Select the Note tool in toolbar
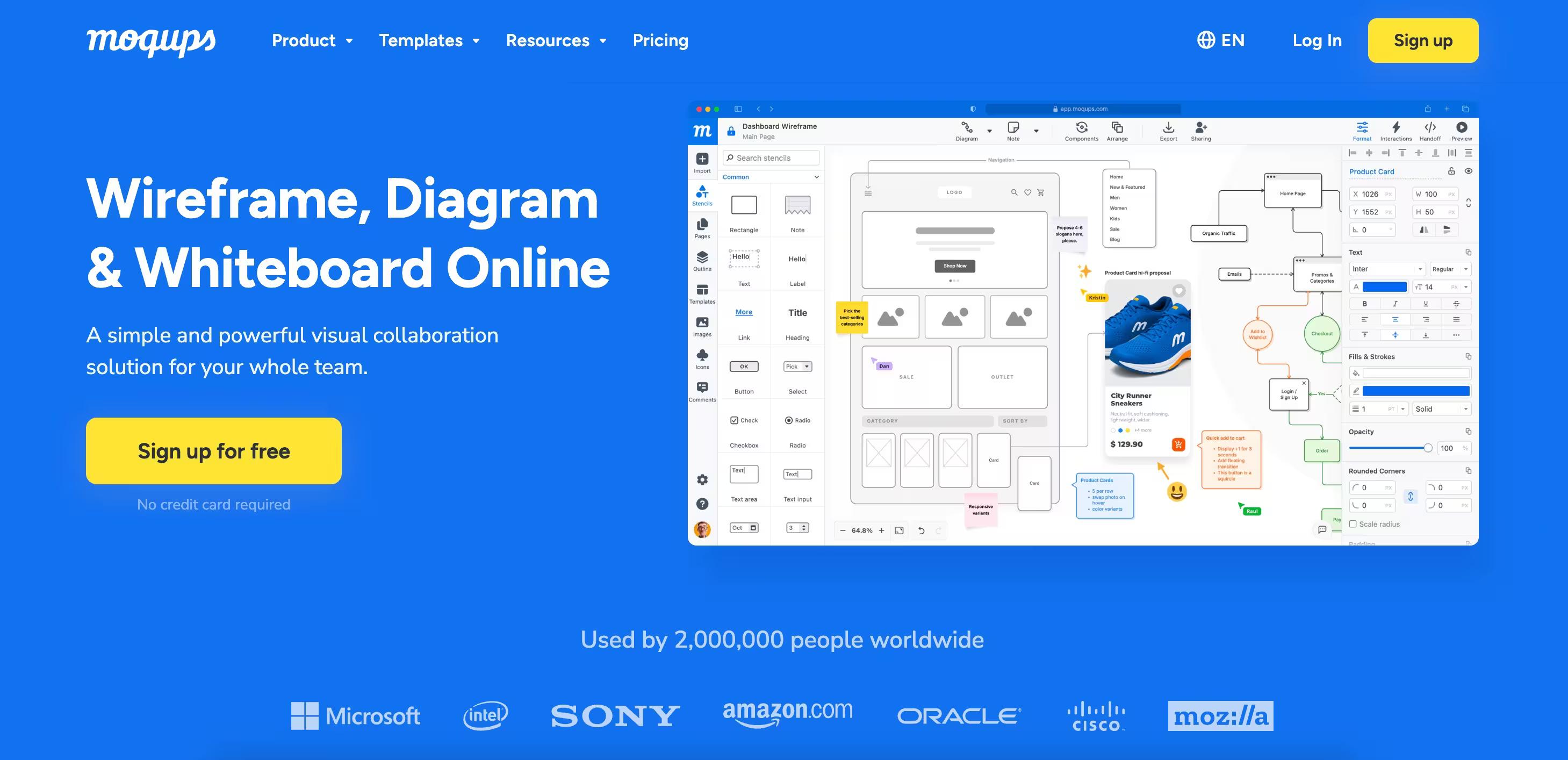The width and height of the screenshot is (1568, 760). pos(1013,131)
